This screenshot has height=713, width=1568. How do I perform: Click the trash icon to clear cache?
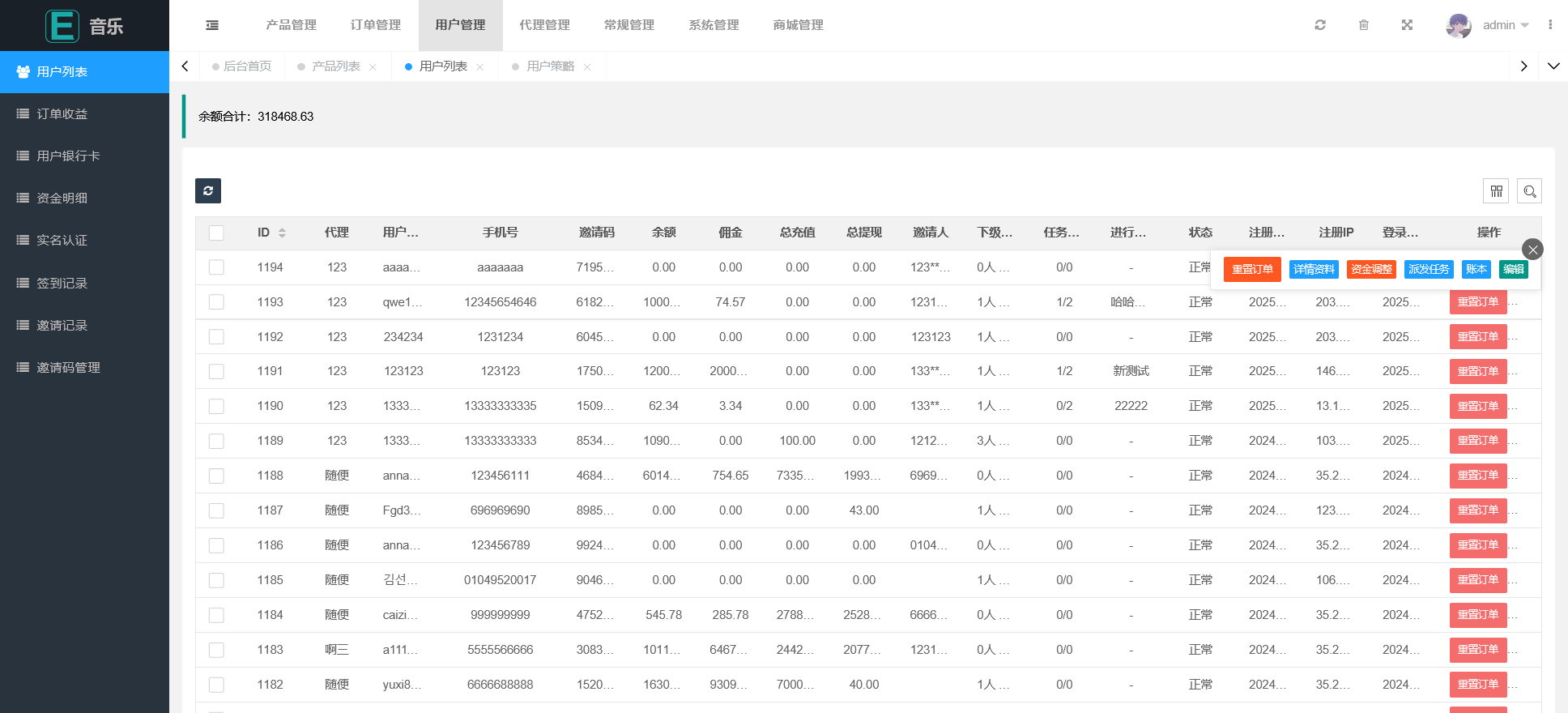coord(1364,25)
